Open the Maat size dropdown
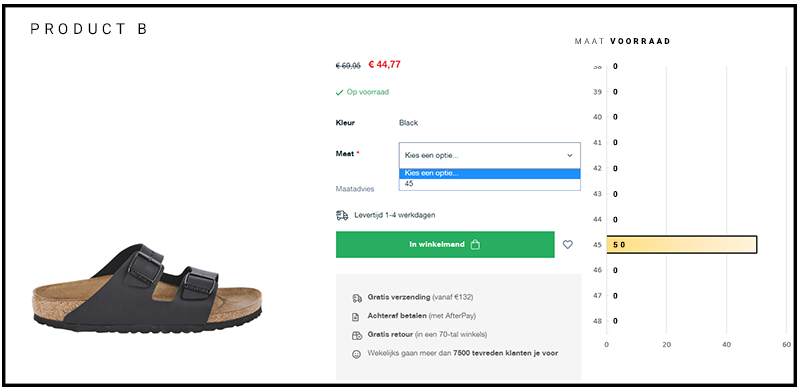 click(x=489, y=155)
